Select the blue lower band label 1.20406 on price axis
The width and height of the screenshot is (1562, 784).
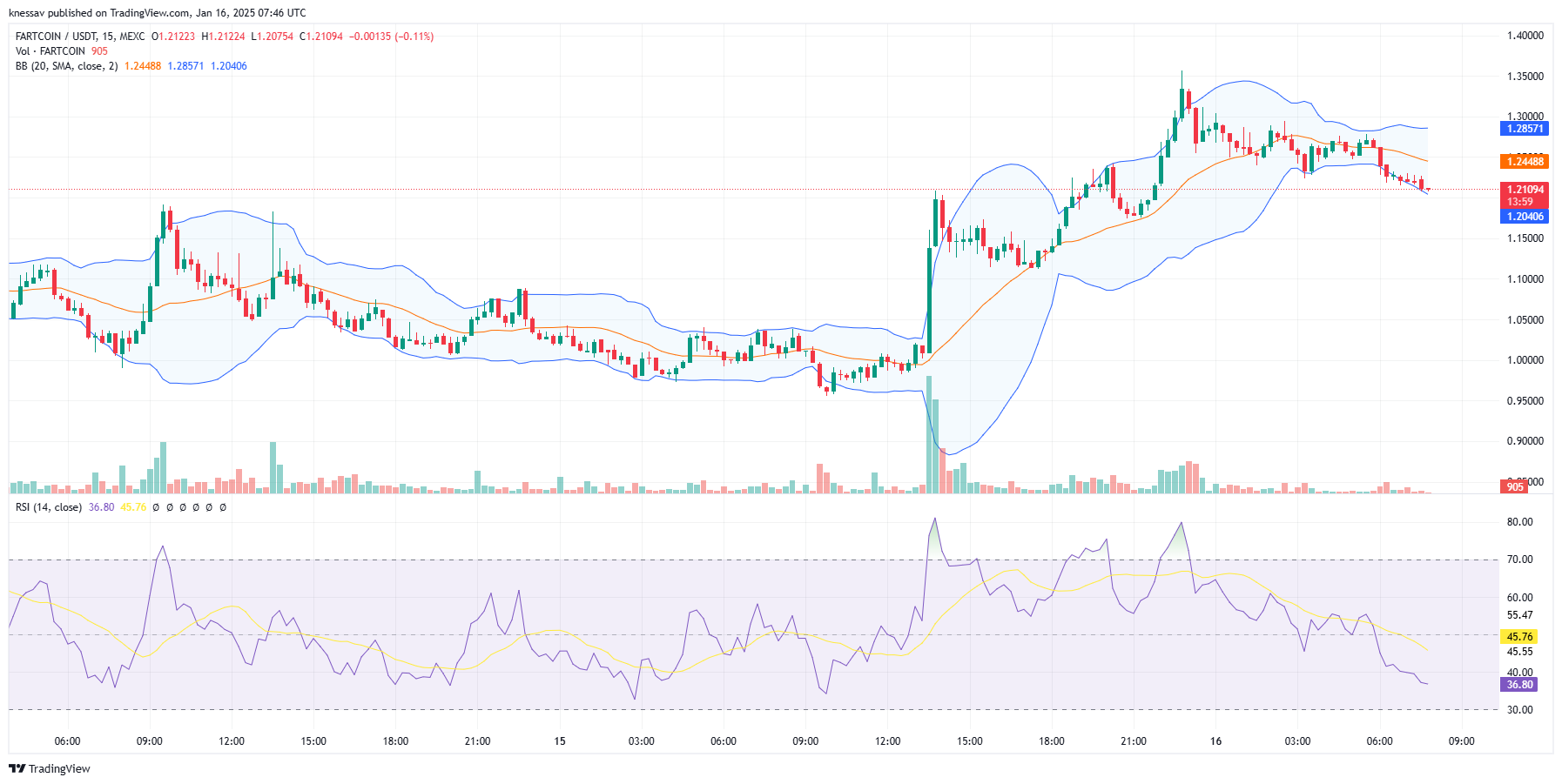point(1524,217)
